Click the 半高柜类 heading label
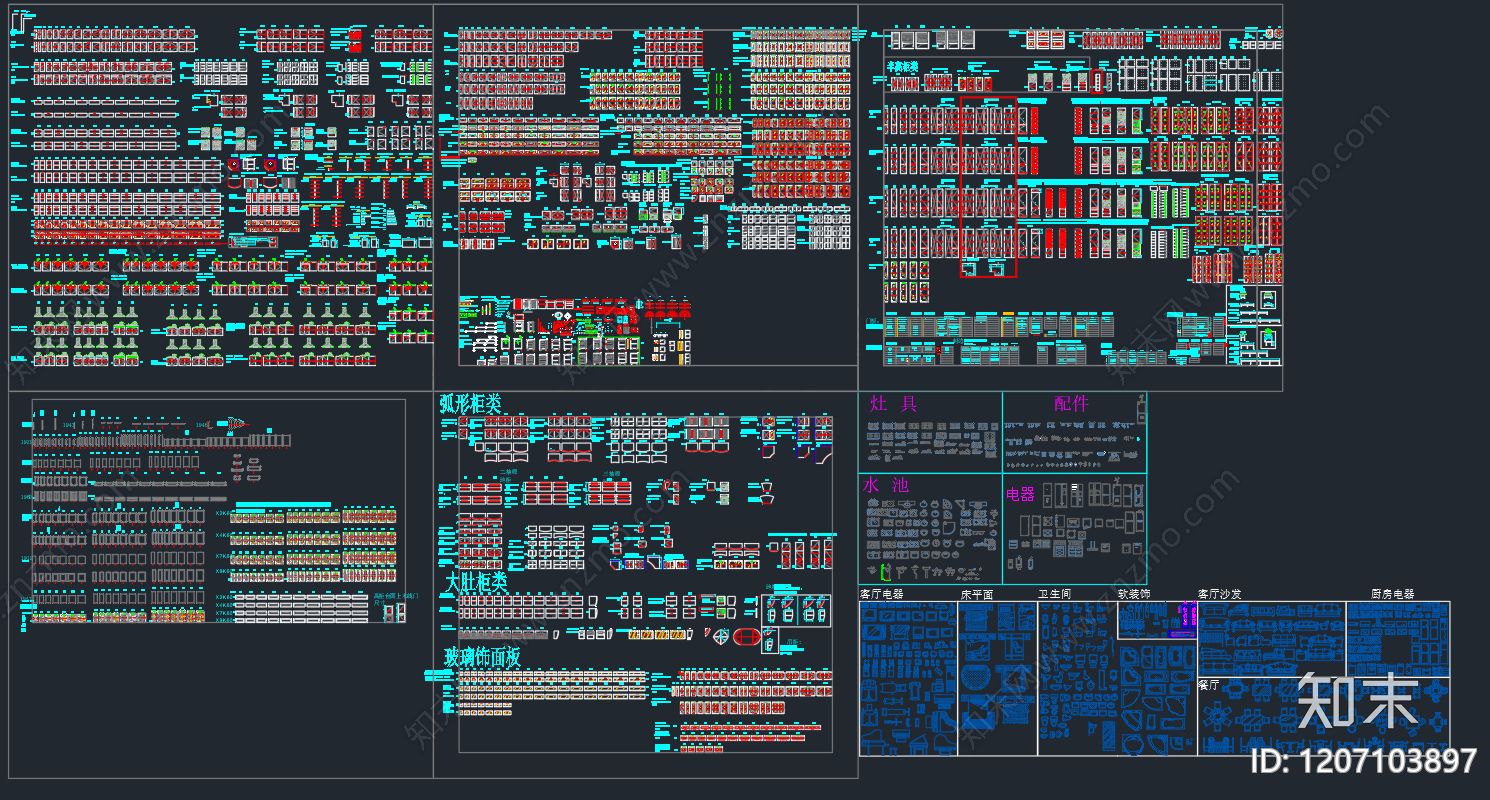The width and height of the screenshot is (1490, 800). (x=902, y=66)
